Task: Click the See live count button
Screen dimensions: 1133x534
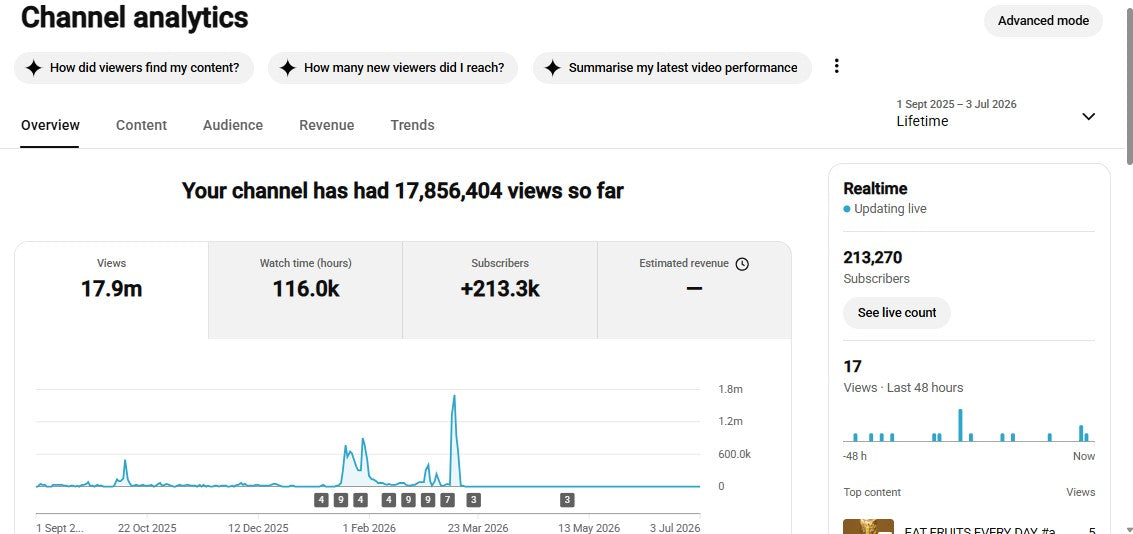Action: pyautogui.click(x=897, y=313)
